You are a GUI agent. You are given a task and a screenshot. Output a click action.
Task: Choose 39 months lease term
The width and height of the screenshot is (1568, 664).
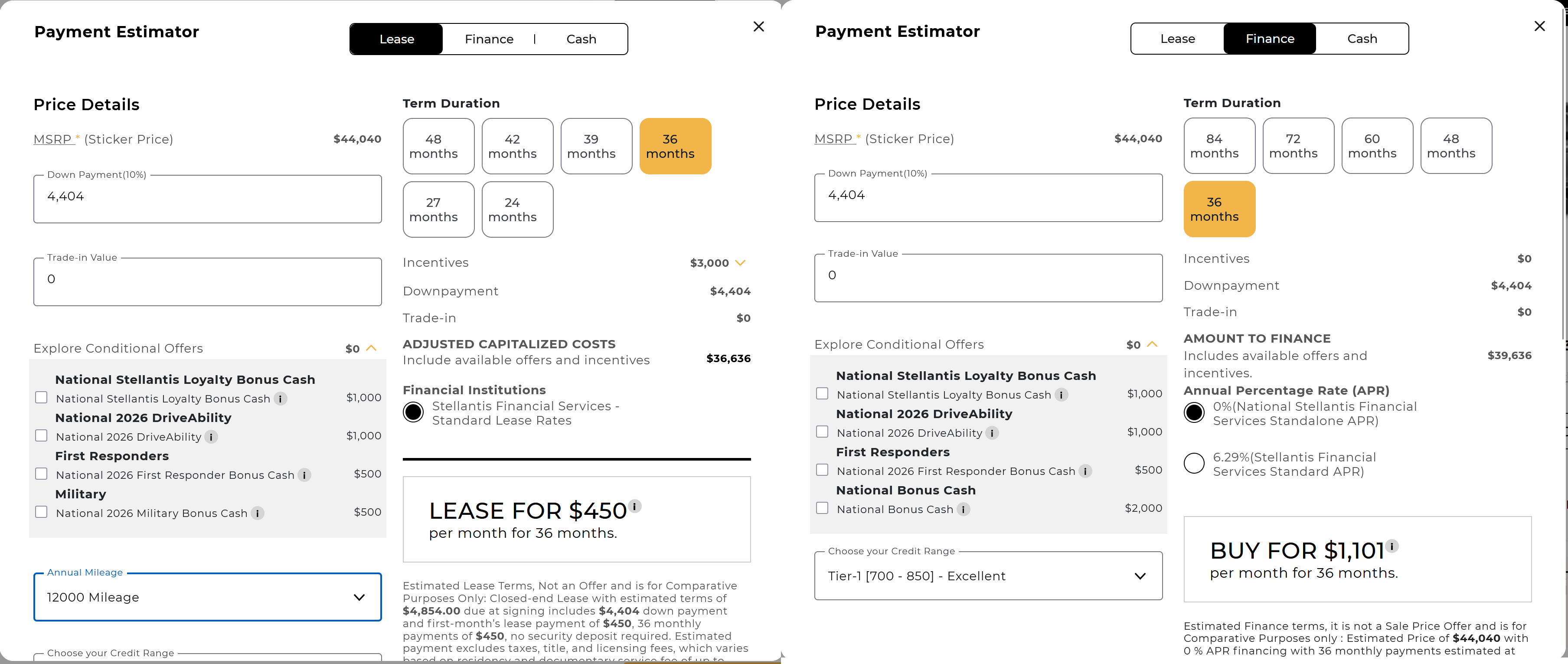(597, 146)
